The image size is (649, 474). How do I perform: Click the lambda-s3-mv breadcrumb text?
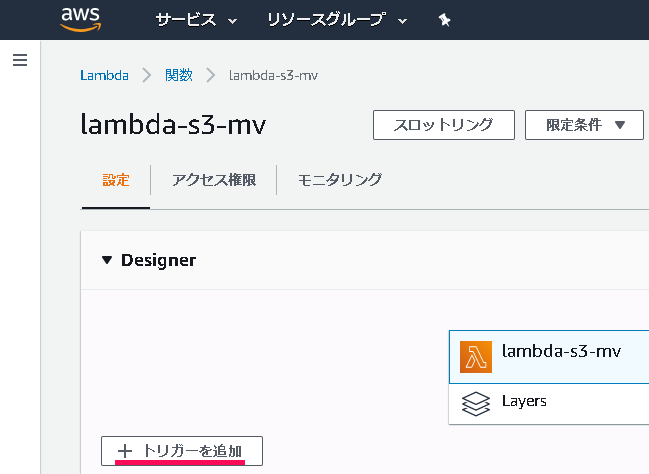[274, 75]
